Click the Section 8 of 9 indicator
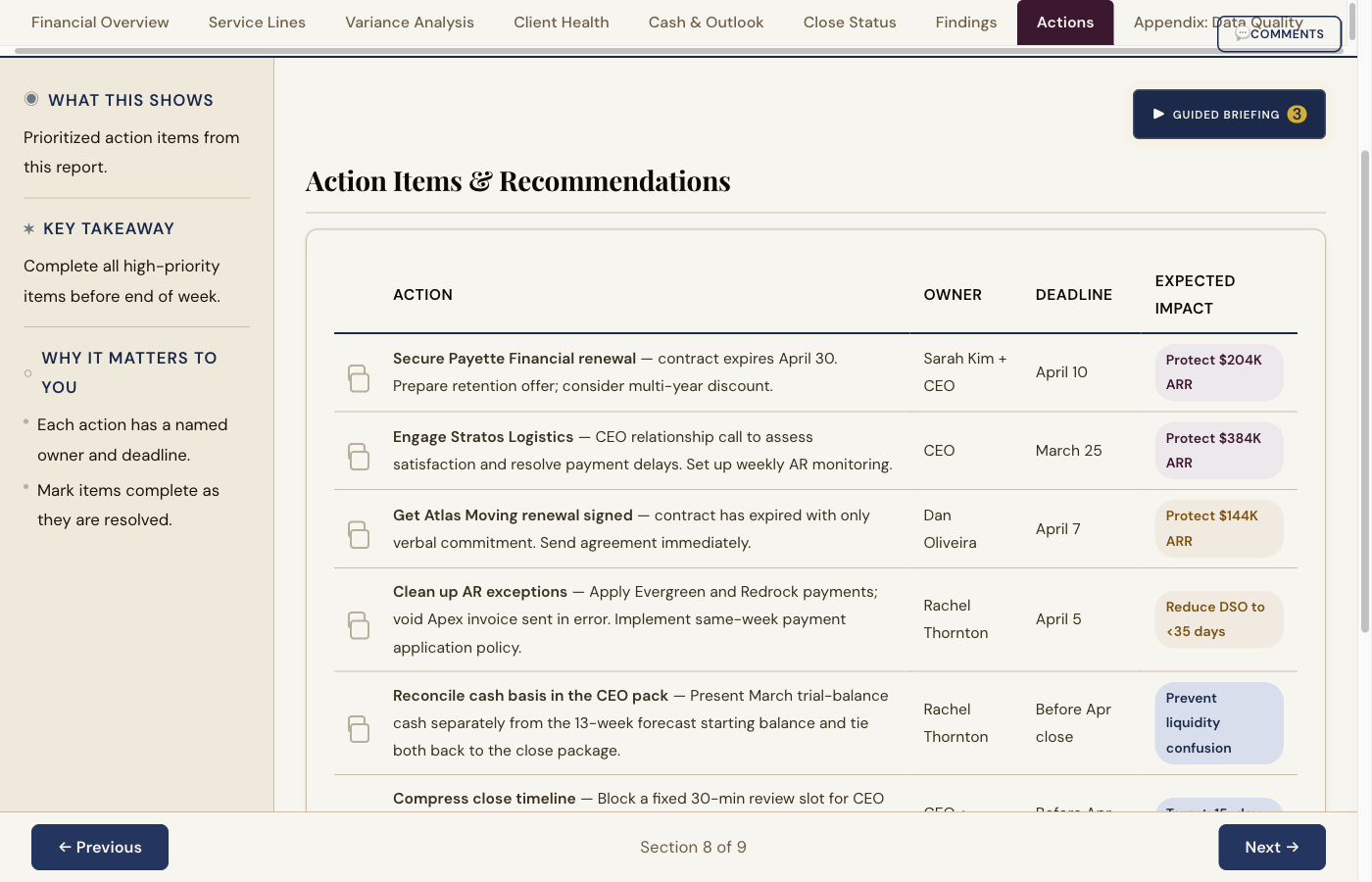 pyautogui.click(x=693, y=848)
